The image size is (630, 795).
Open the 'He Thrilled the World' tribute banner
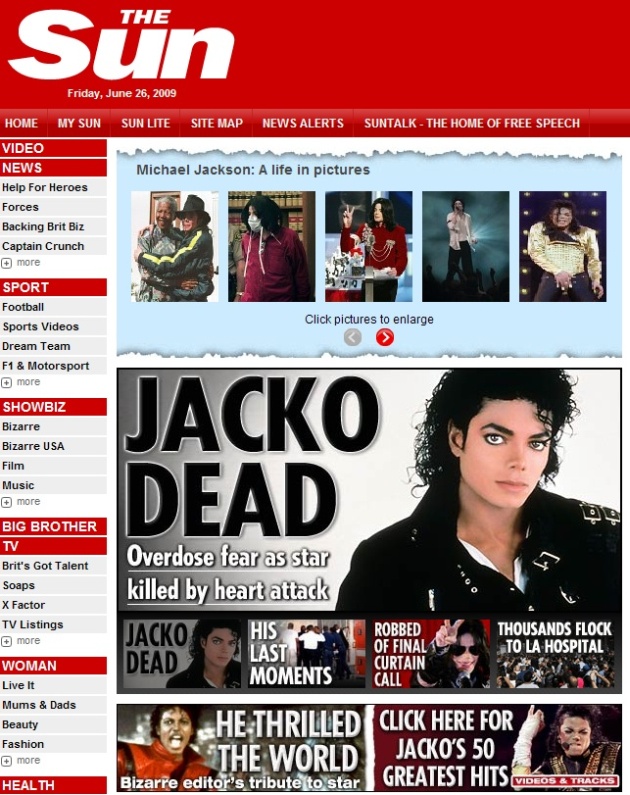pyautogui.click(x=243, y=748)
